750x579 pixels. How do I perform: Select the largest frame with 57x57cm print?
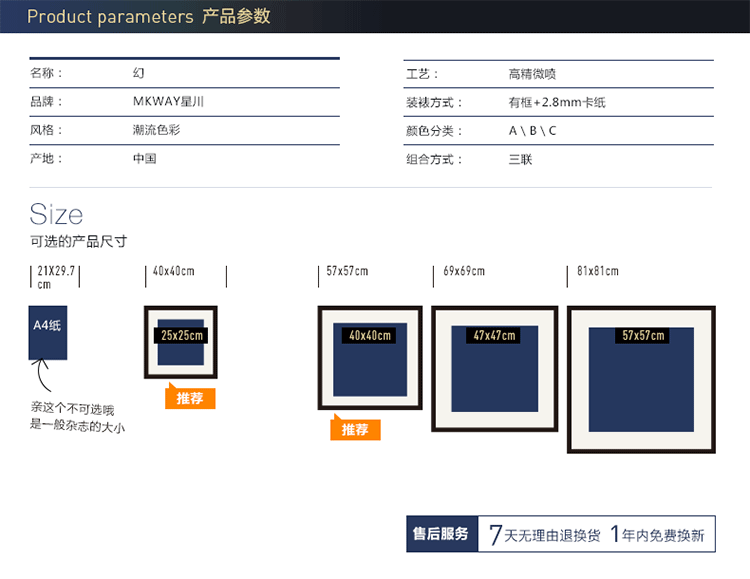pyautogui.click(x=641, y=379)
